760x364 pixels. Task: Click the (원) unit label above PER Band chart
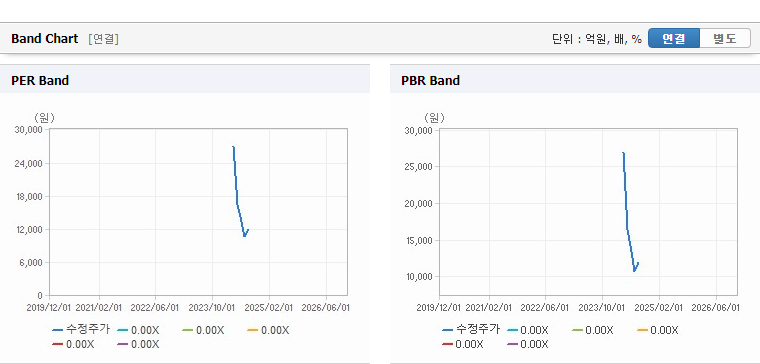coord(45,118)
